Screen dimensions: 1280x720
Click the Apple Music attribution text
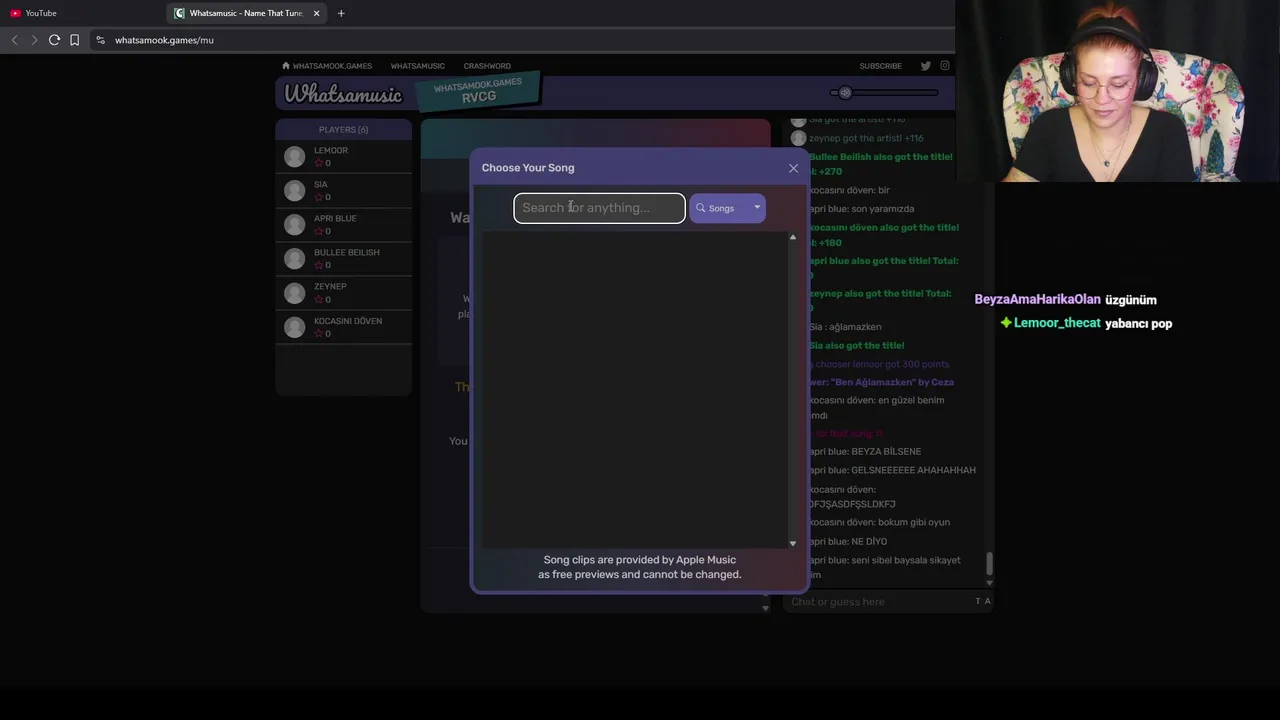click(640, 567)
